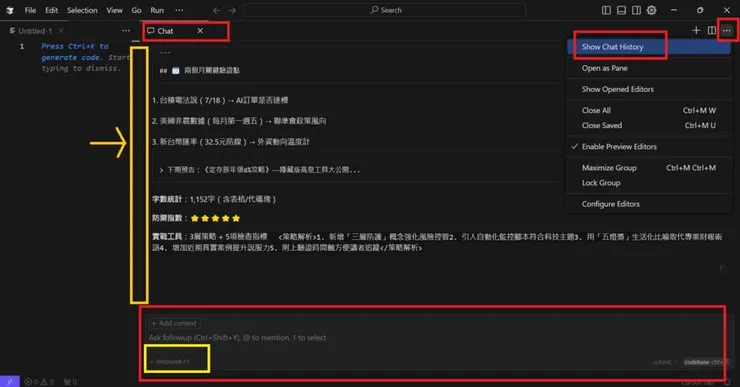Split the chat editor with the split icon
Screen dimensions: 740x387
(x=712, y=31)
